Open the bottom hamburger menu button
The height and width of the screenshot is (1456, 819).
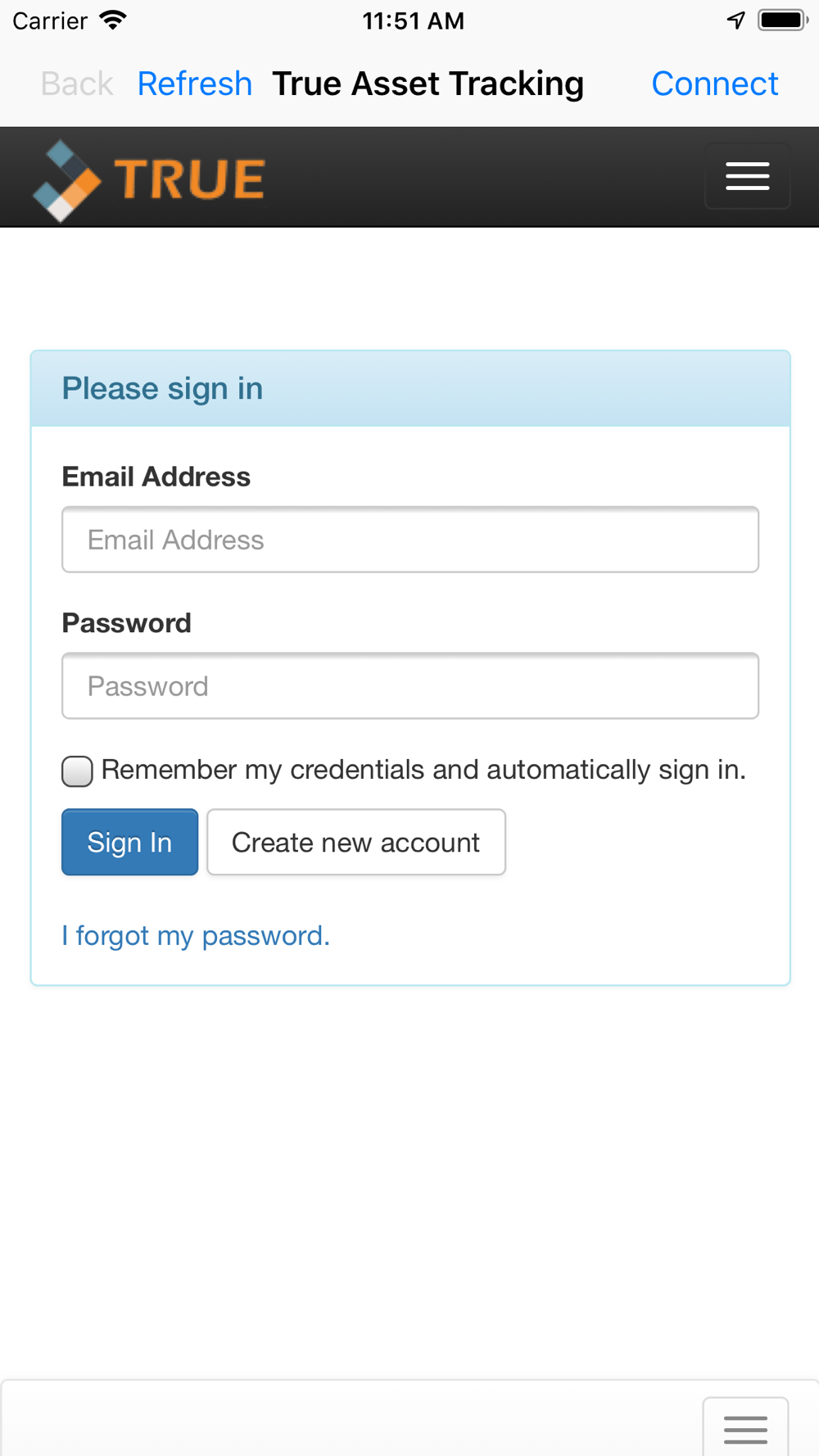pos(745,1427)
